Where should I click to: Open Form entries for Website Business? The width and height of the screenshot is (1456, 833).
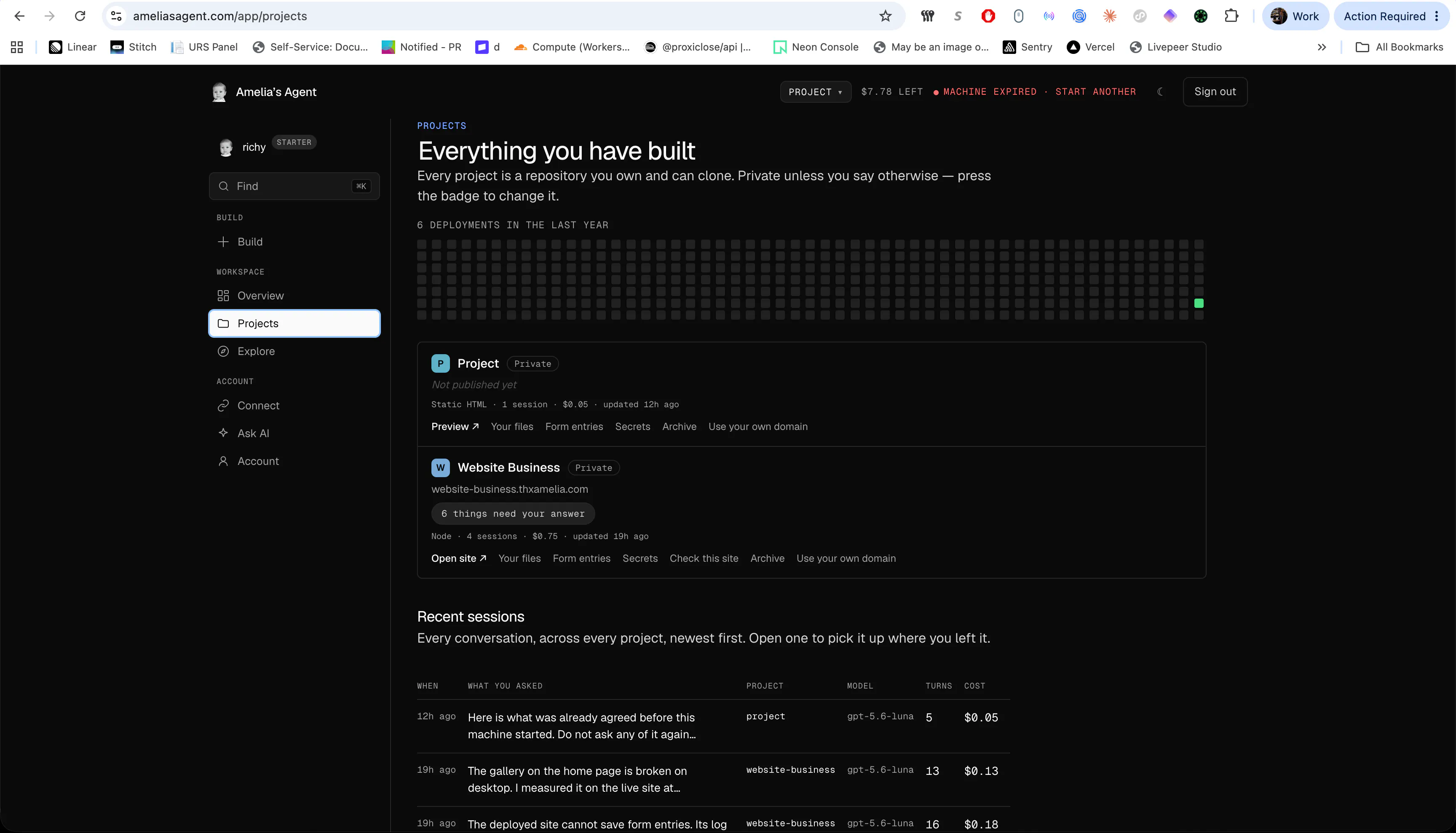(x=581, y=558)
